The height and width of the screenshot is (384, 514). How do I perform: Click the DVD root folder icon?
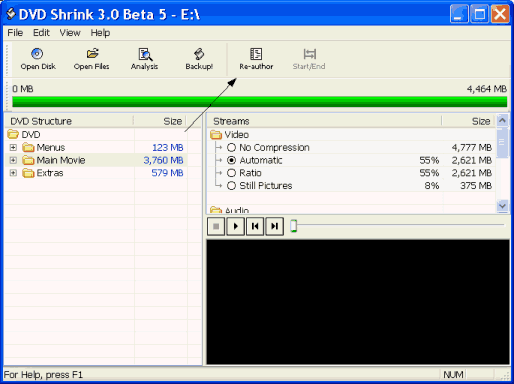(x=13, y=134)
